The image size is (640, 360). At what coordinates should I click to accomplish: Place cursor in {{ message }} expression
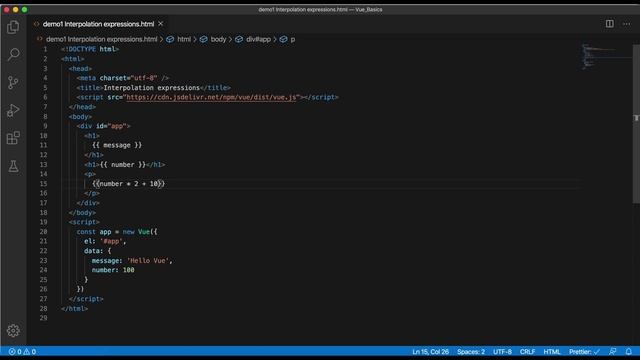(x=117, y=145)
